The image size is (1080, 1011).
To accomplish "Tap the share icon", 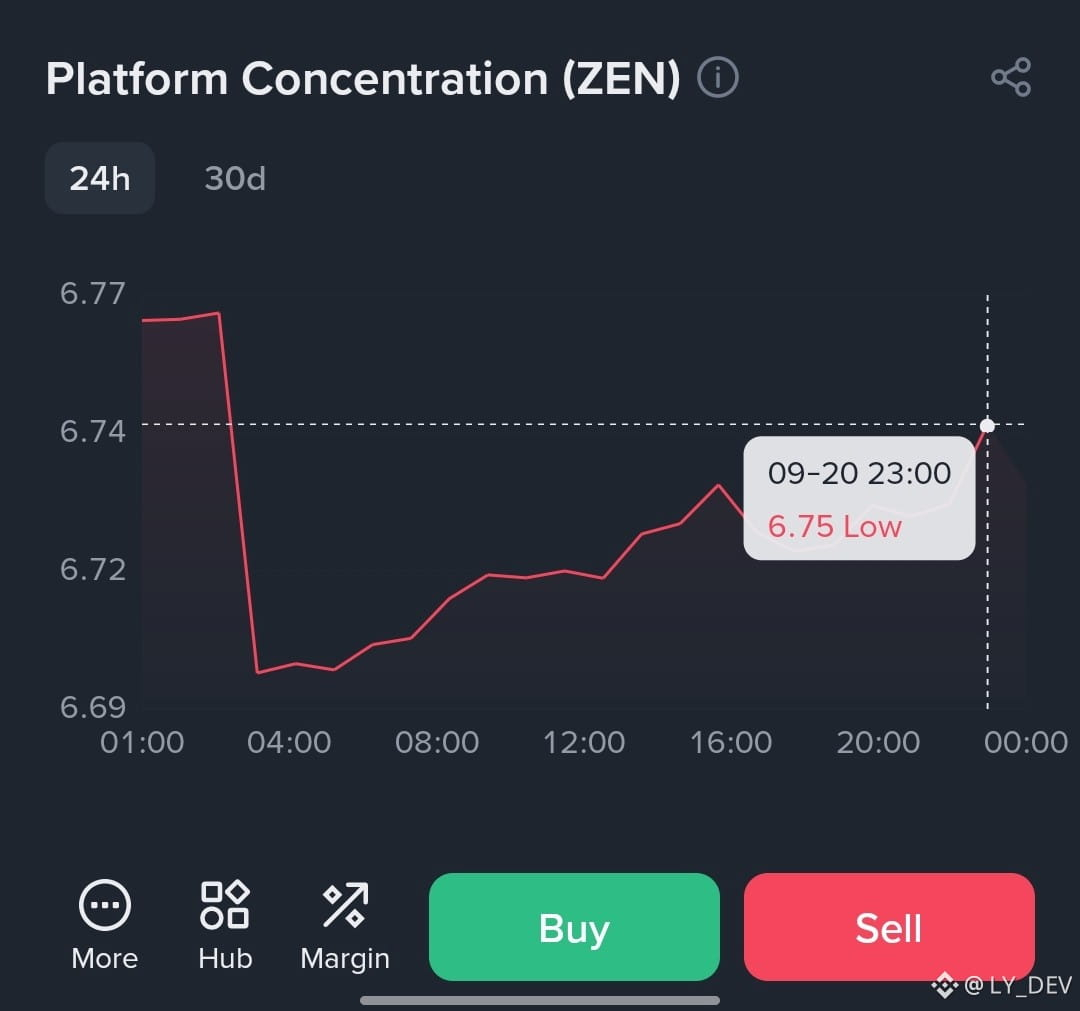I will point(1010,77).
